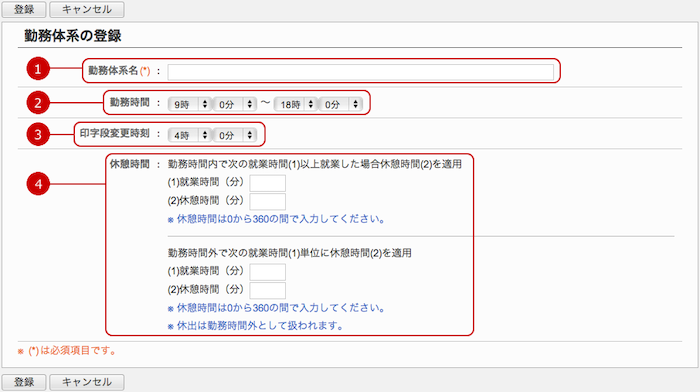Viewport: 700px width, 392px height.
Task: Click the 勤務時間外で次の就業時間 description text
Action: 290,253
